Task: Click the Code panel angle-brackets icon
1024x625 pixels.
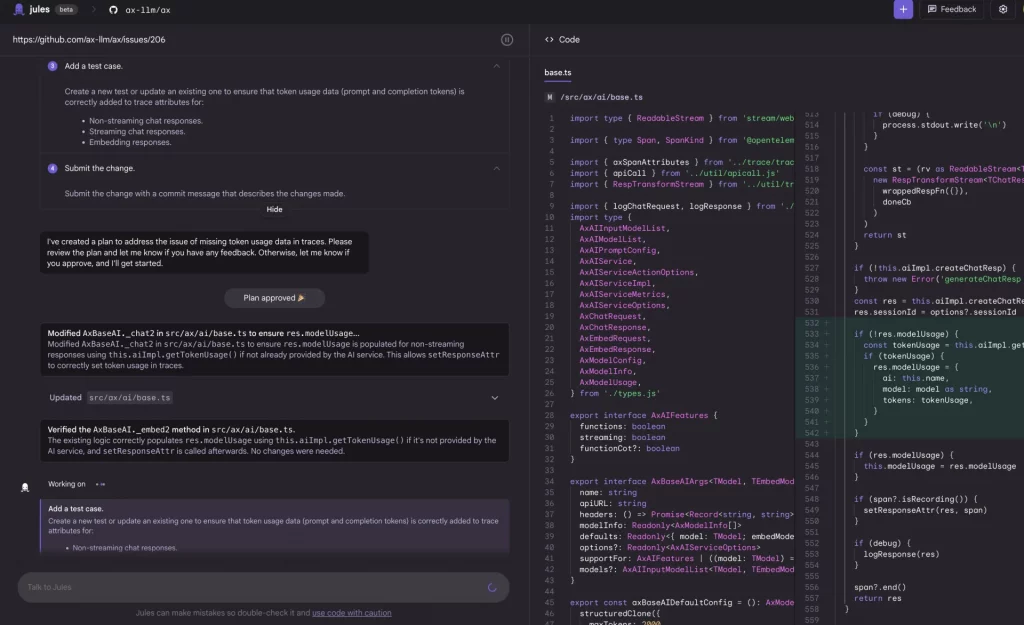Action: [x=549, y=40]
